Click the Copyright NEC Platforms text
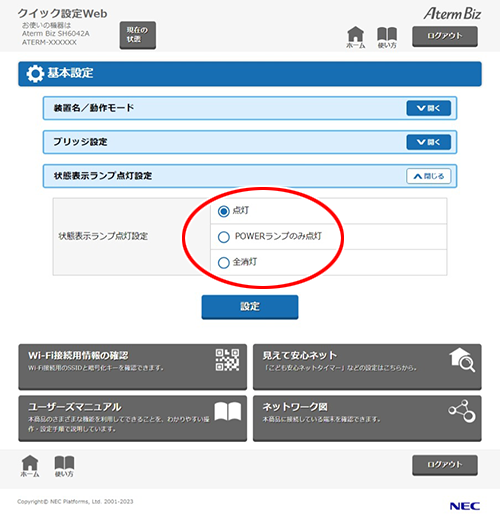The height and width of the screenshot is (531, 500). point(75,502)
